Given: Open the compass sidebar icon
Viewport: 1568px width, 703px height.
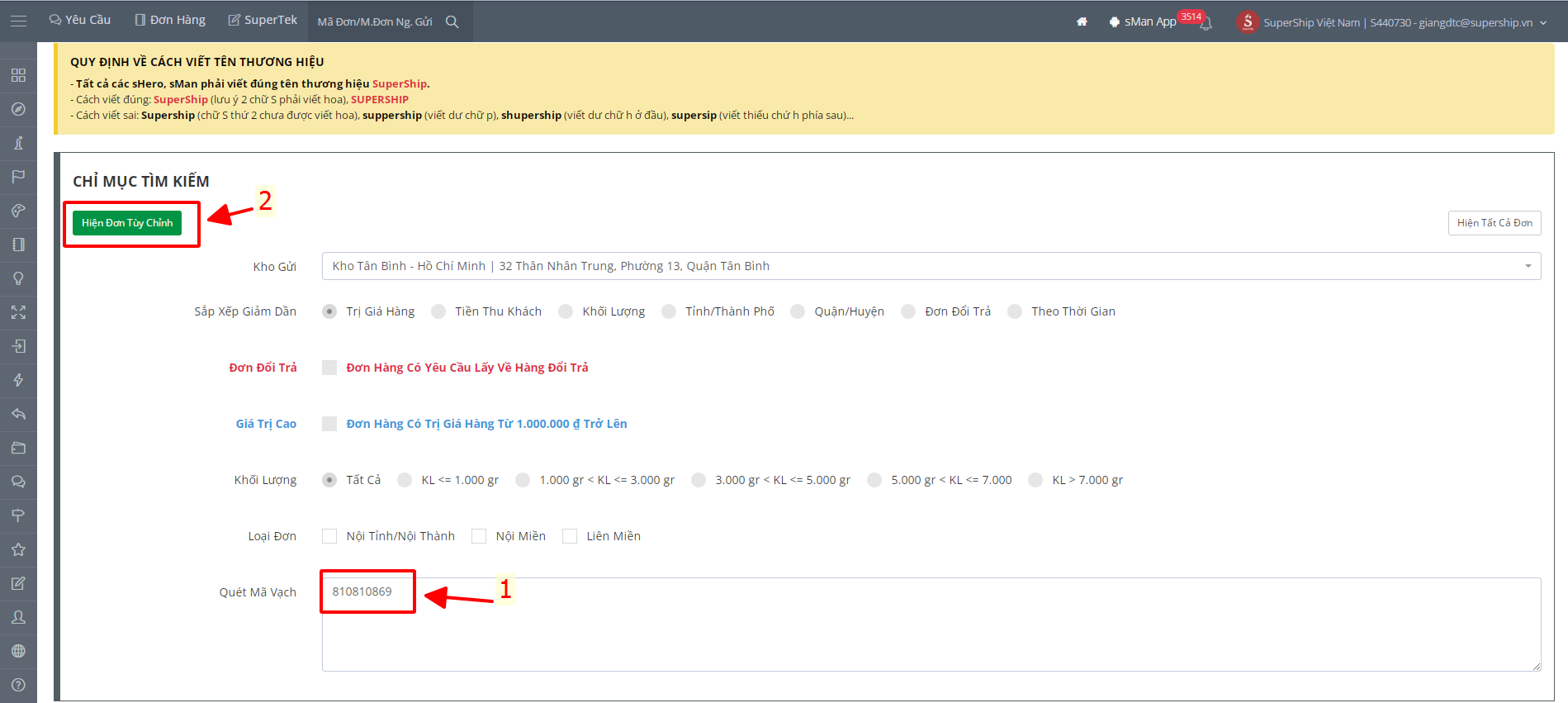Looking at the screenshot, I should pyautogui.click(x=18, y=109).
